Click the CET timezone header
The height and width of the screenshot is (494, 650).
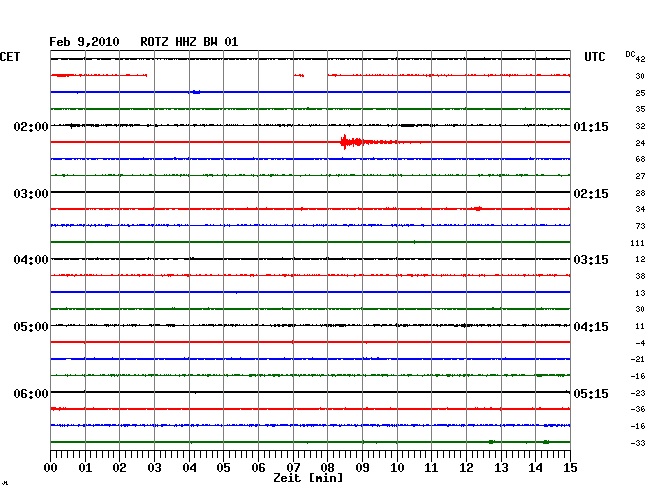coord(10,57)
